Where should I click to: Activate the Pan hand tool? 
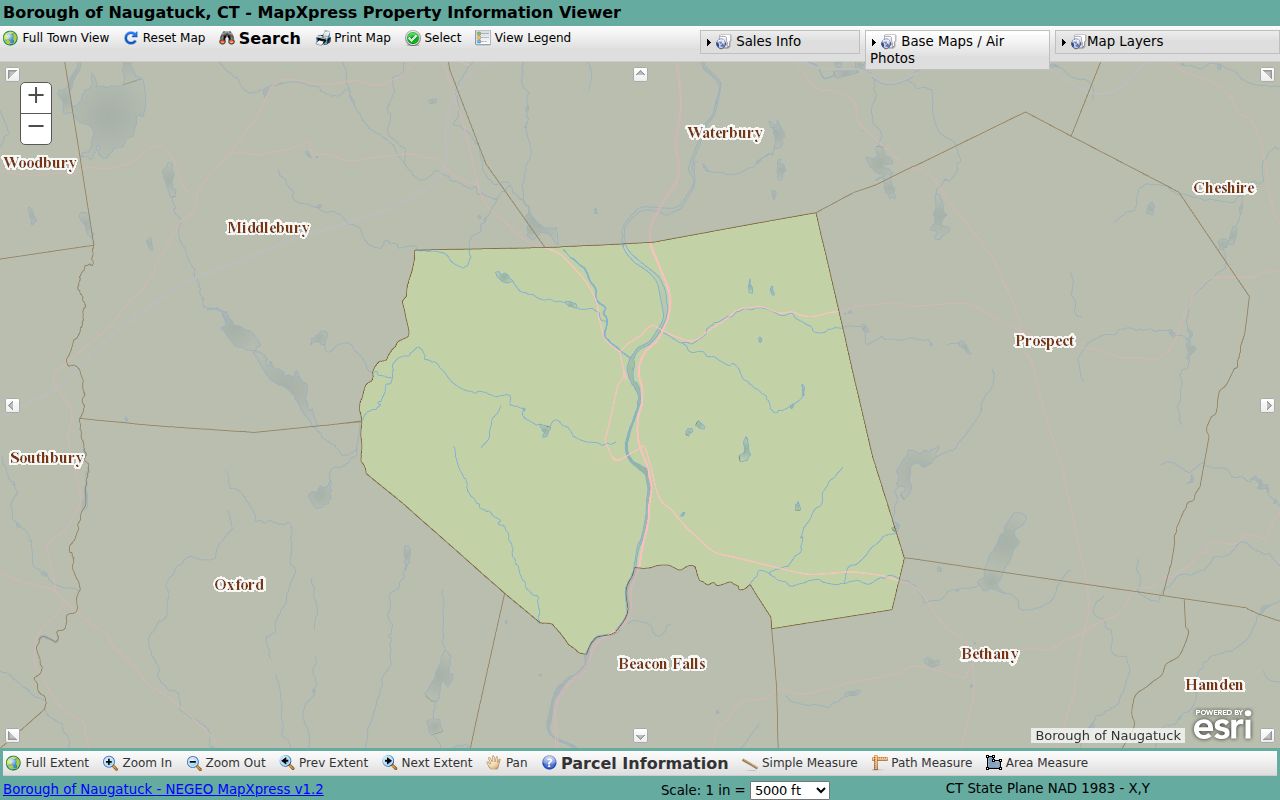pos(494,763)
